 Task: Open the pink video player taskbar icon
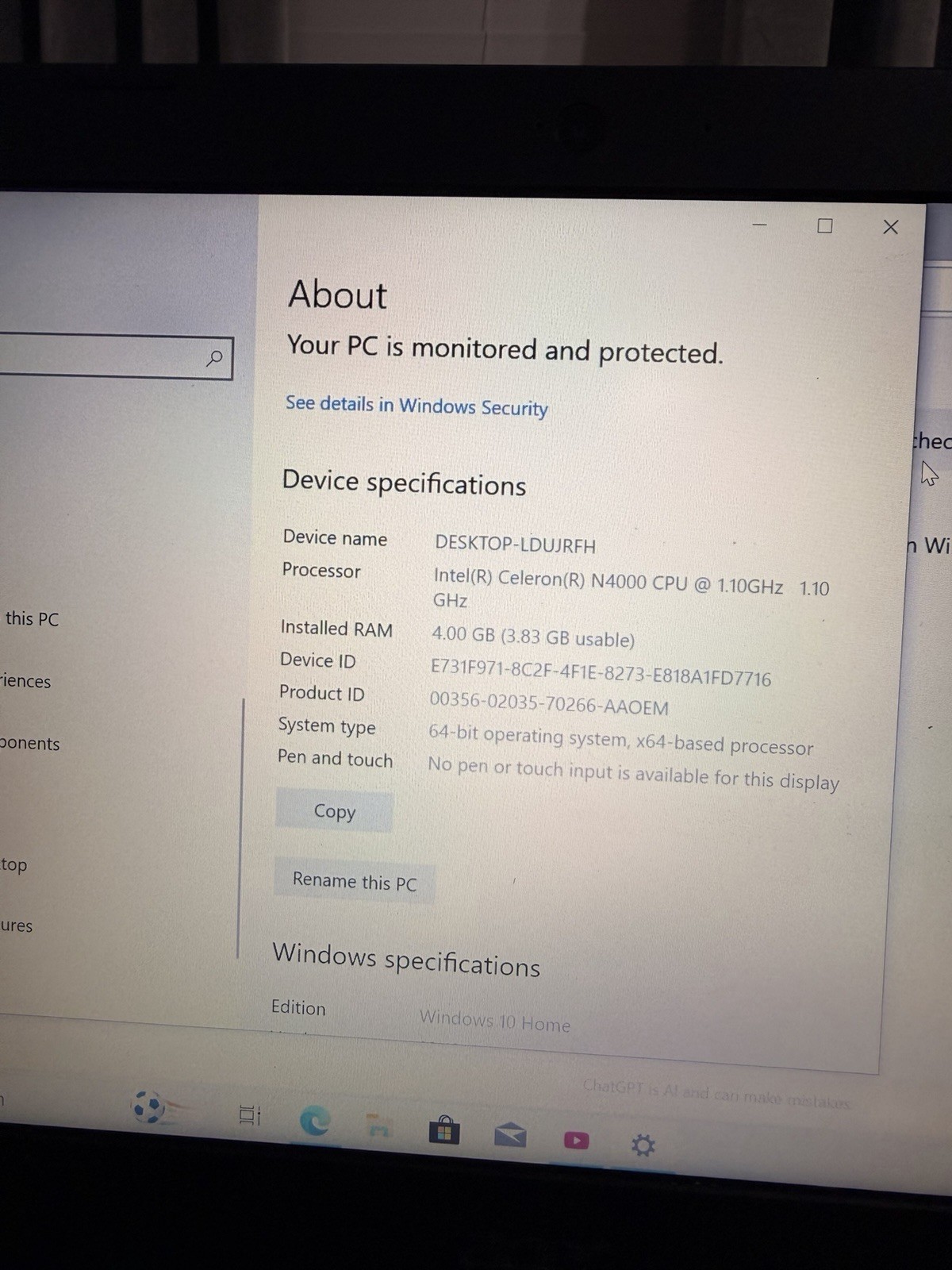[x=576, y=1141]
